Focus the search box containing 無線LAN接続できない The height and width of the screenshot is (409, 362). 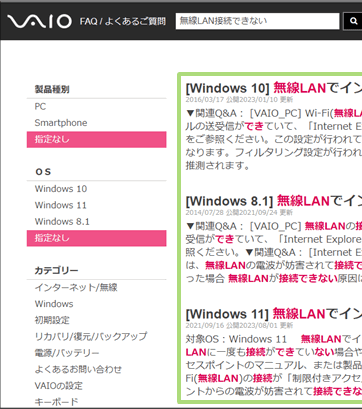(x=257, y=21)
